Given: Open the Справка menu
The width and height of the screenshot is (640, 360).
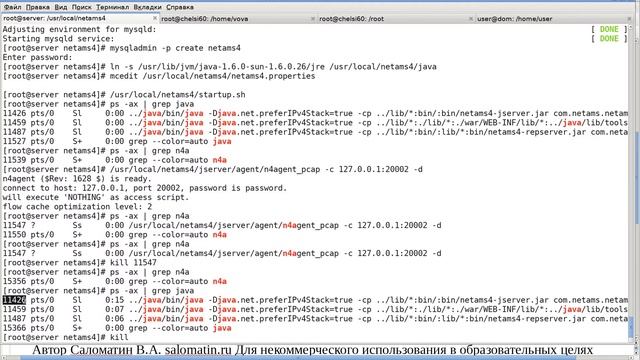Looking at the screenshot, I should tap(180, 7).
